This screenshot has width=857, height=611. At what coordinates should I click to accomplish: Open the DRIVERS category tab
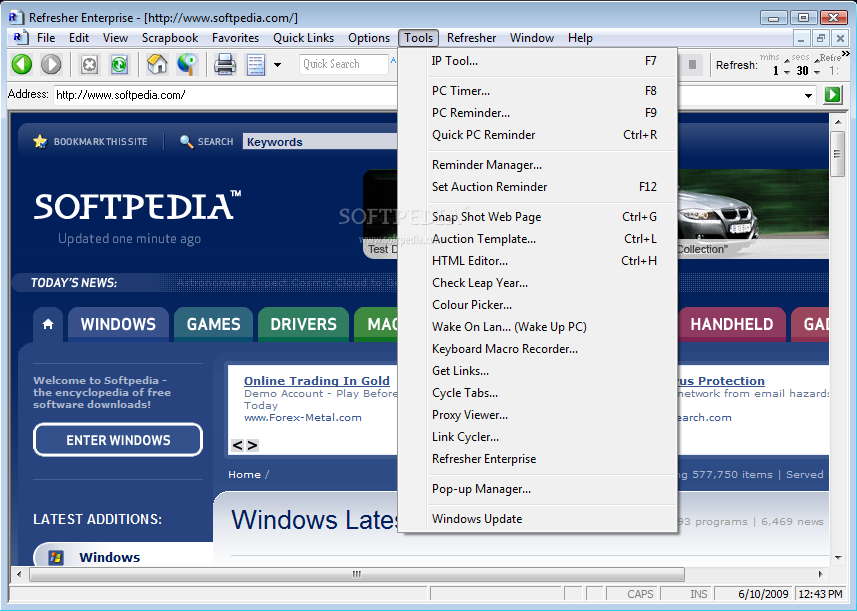303,324
